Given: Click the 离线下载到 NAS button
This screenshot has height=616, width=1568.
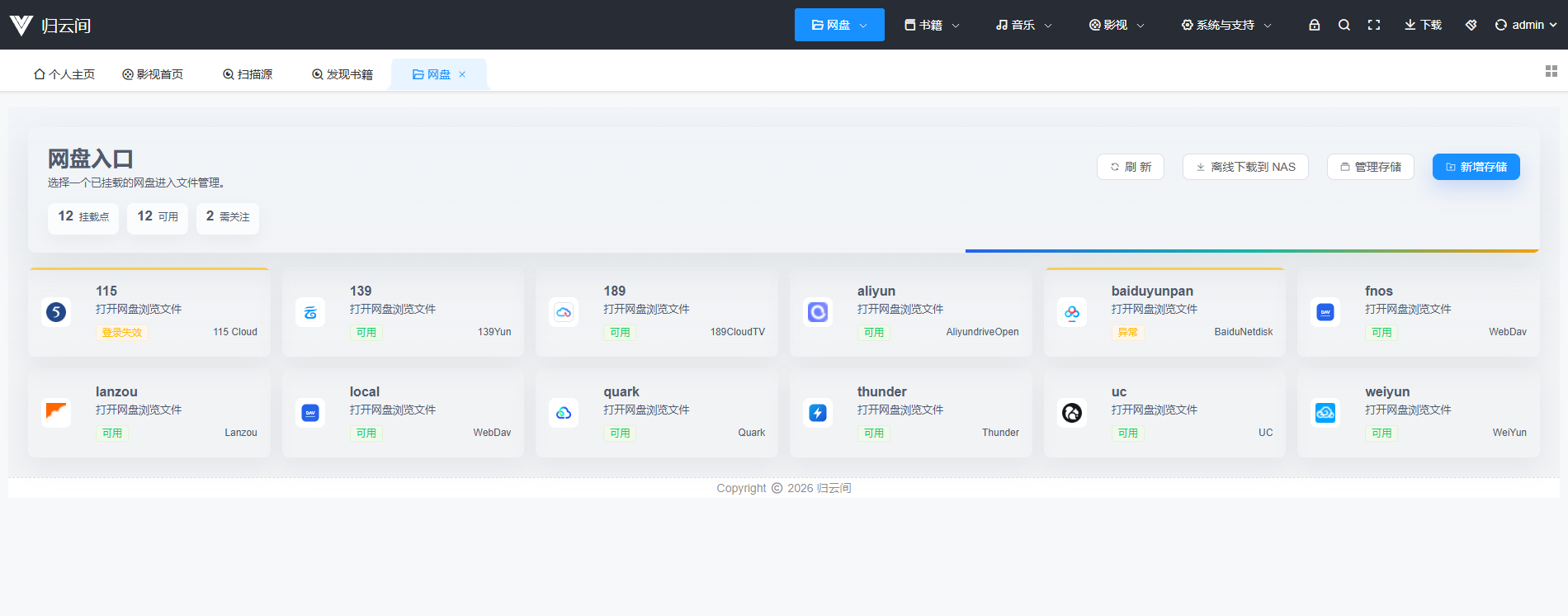Looking at the screenshot, I should coord(1245,167).
